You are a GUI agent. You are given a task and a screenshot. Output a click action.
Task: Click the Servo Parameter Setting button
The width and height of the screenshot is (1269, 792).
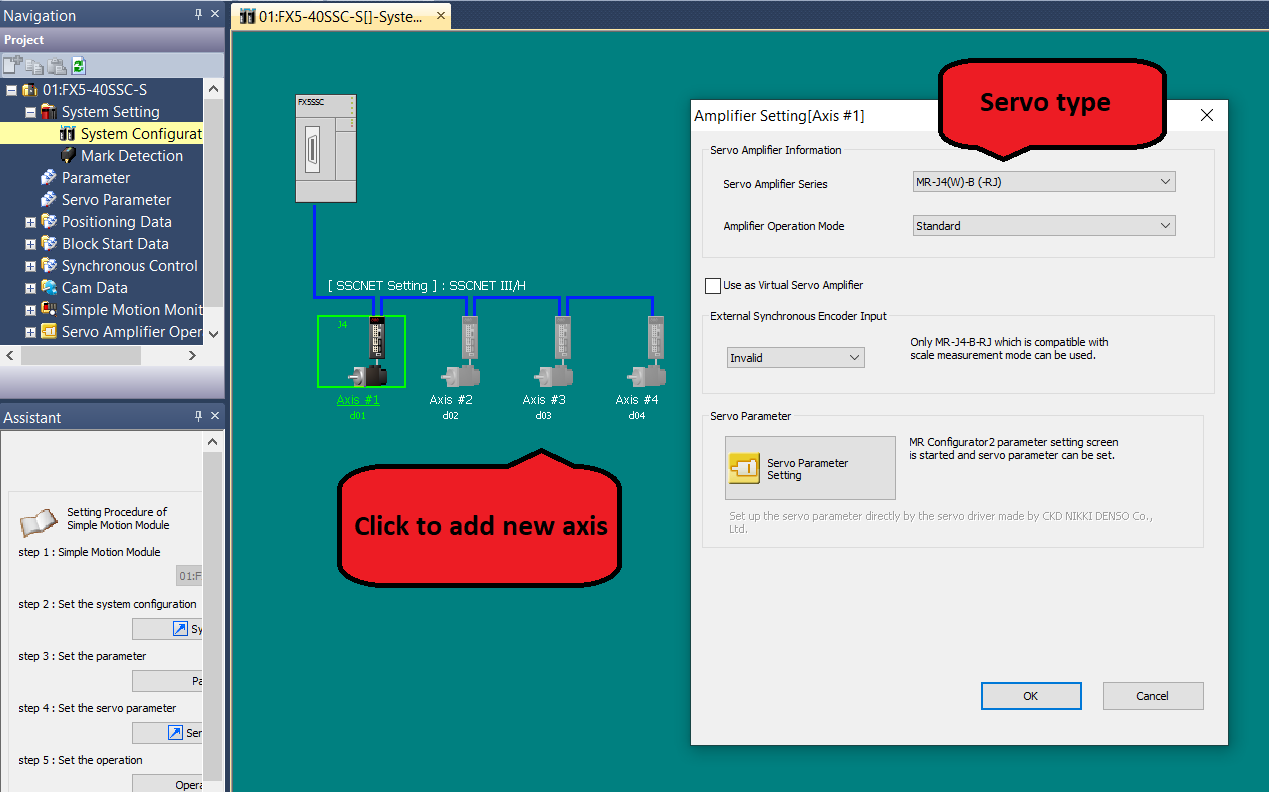810,468
